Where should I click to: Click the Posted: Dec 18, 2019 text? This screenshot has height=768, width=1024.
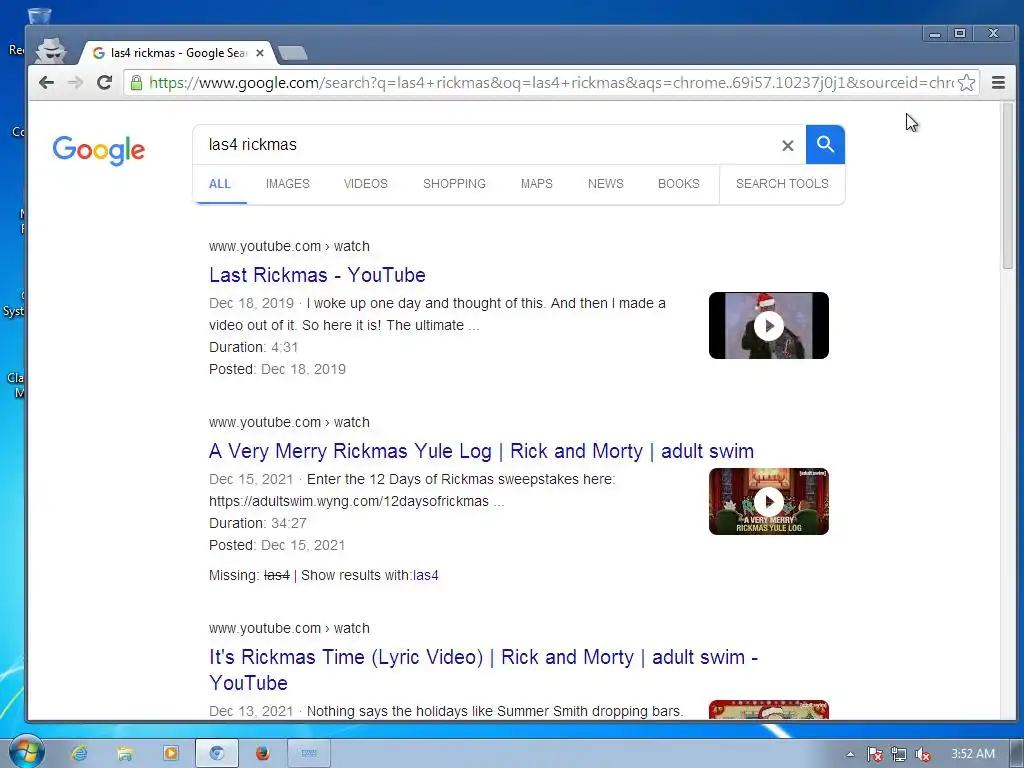(x=278, y=370)
